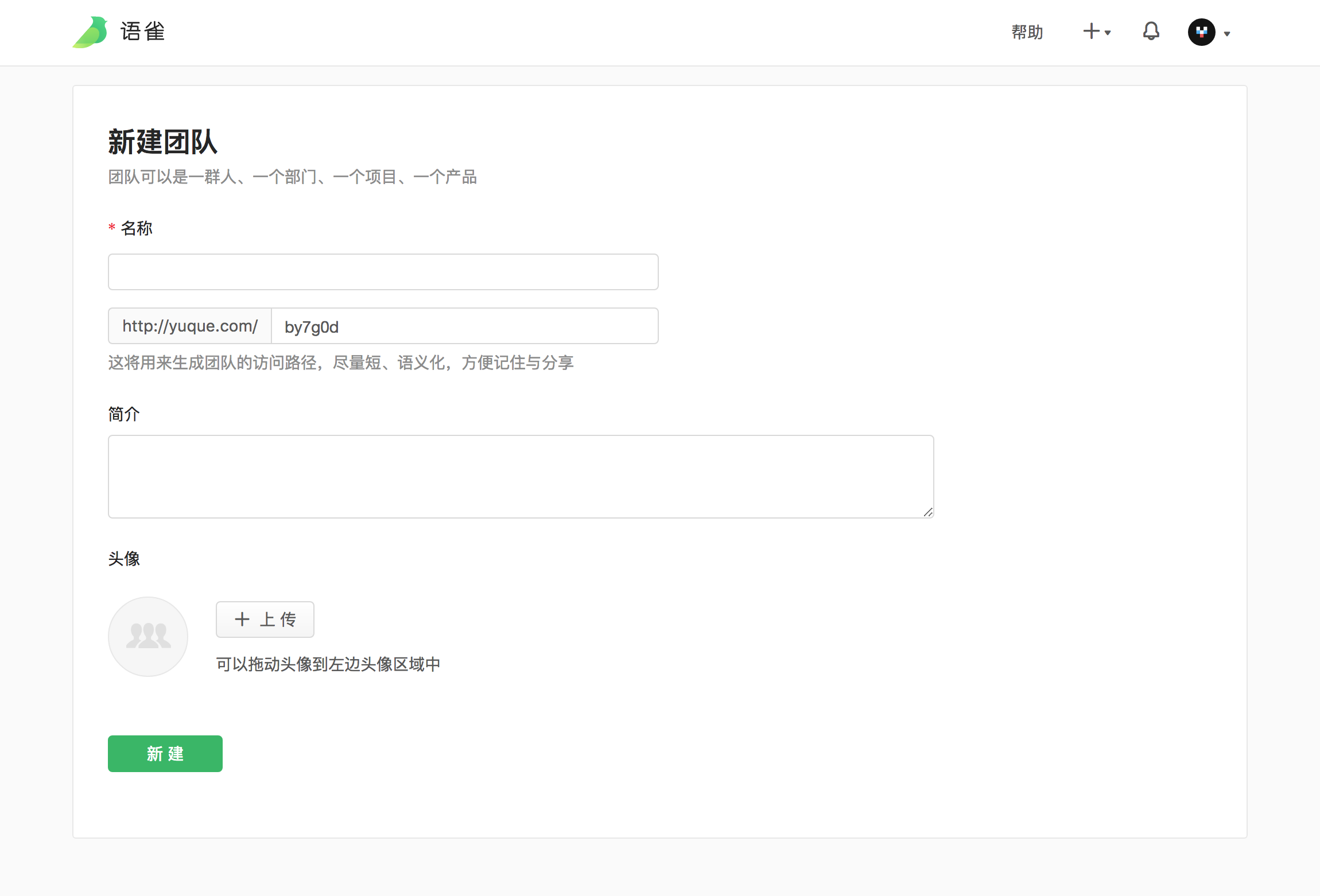Click the 新建团队 page heading
1320x896 pixels.
[x=162, y=142]
